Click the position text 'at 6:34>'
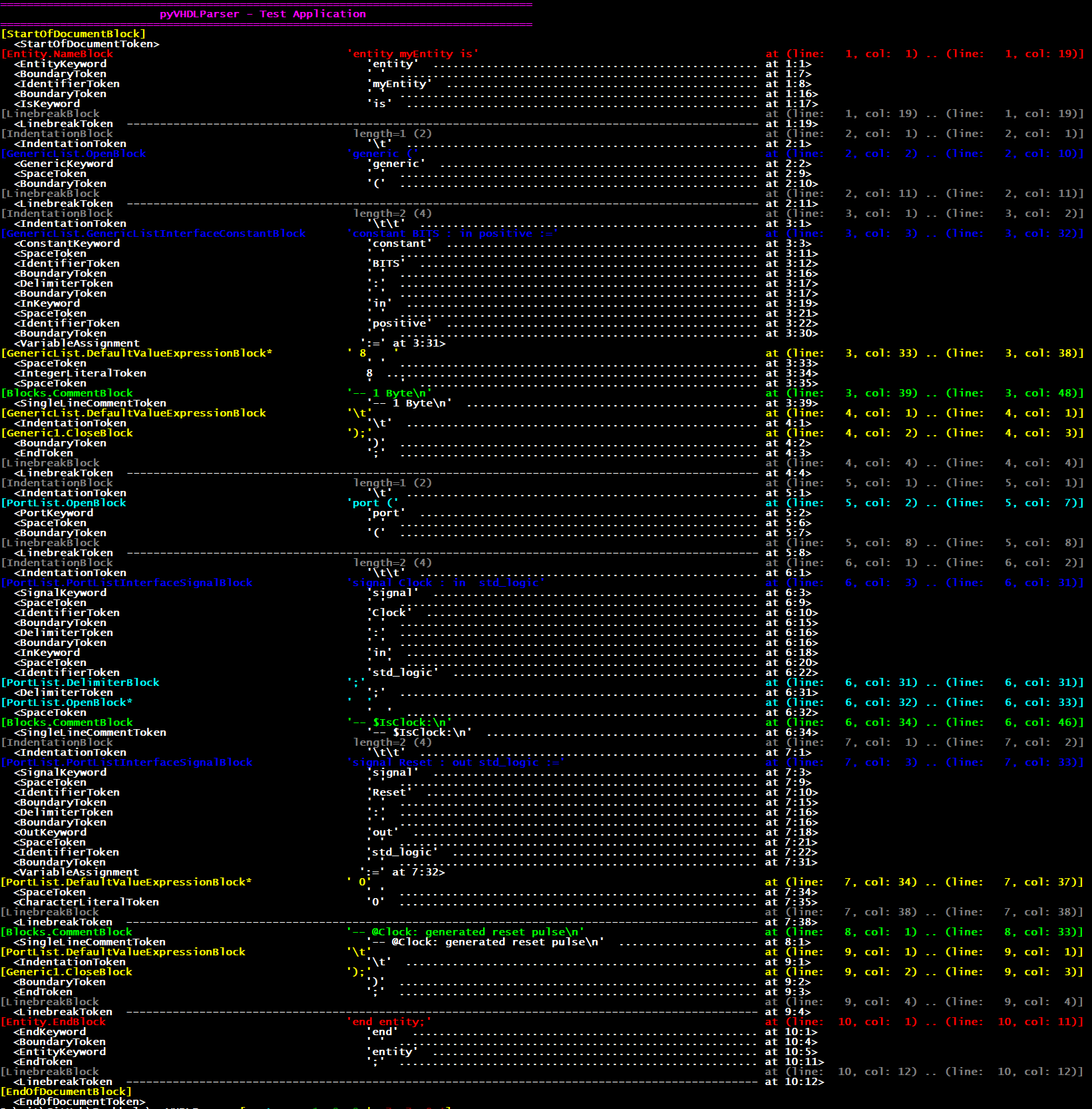 pyautogui.click(x=792, y=732)
